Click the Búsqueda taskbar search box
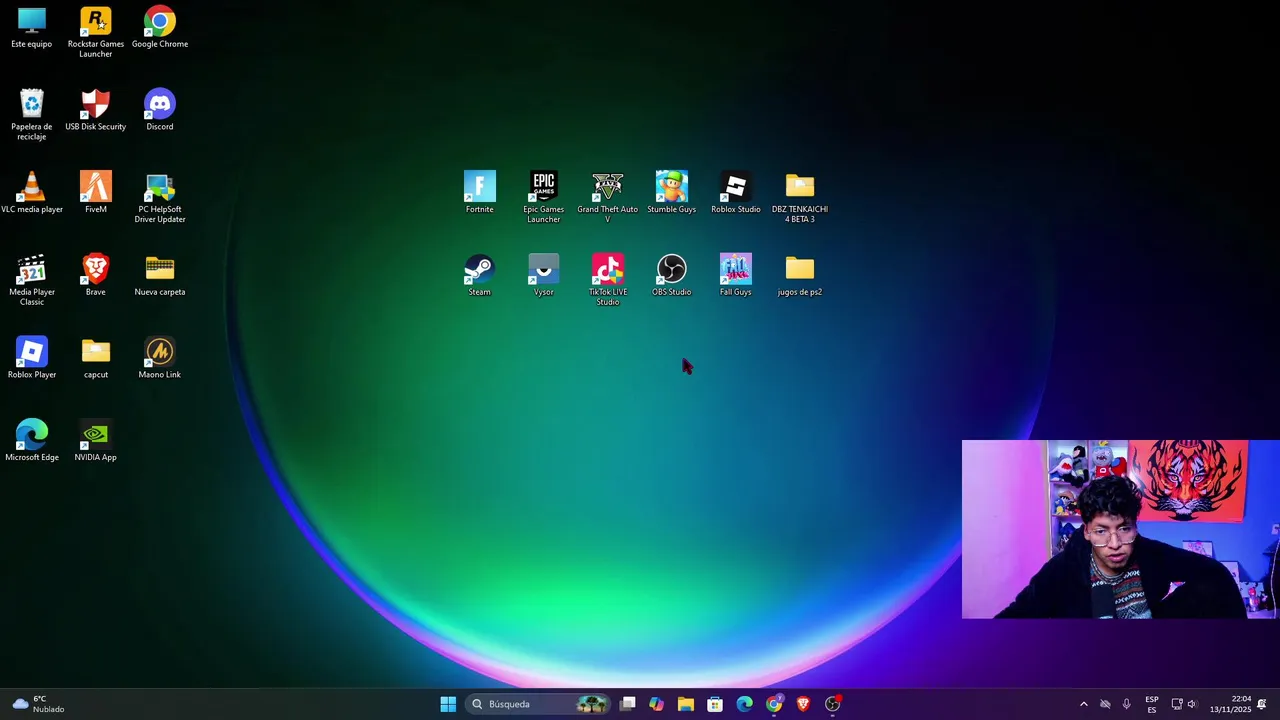 click(x=538, y=704)
